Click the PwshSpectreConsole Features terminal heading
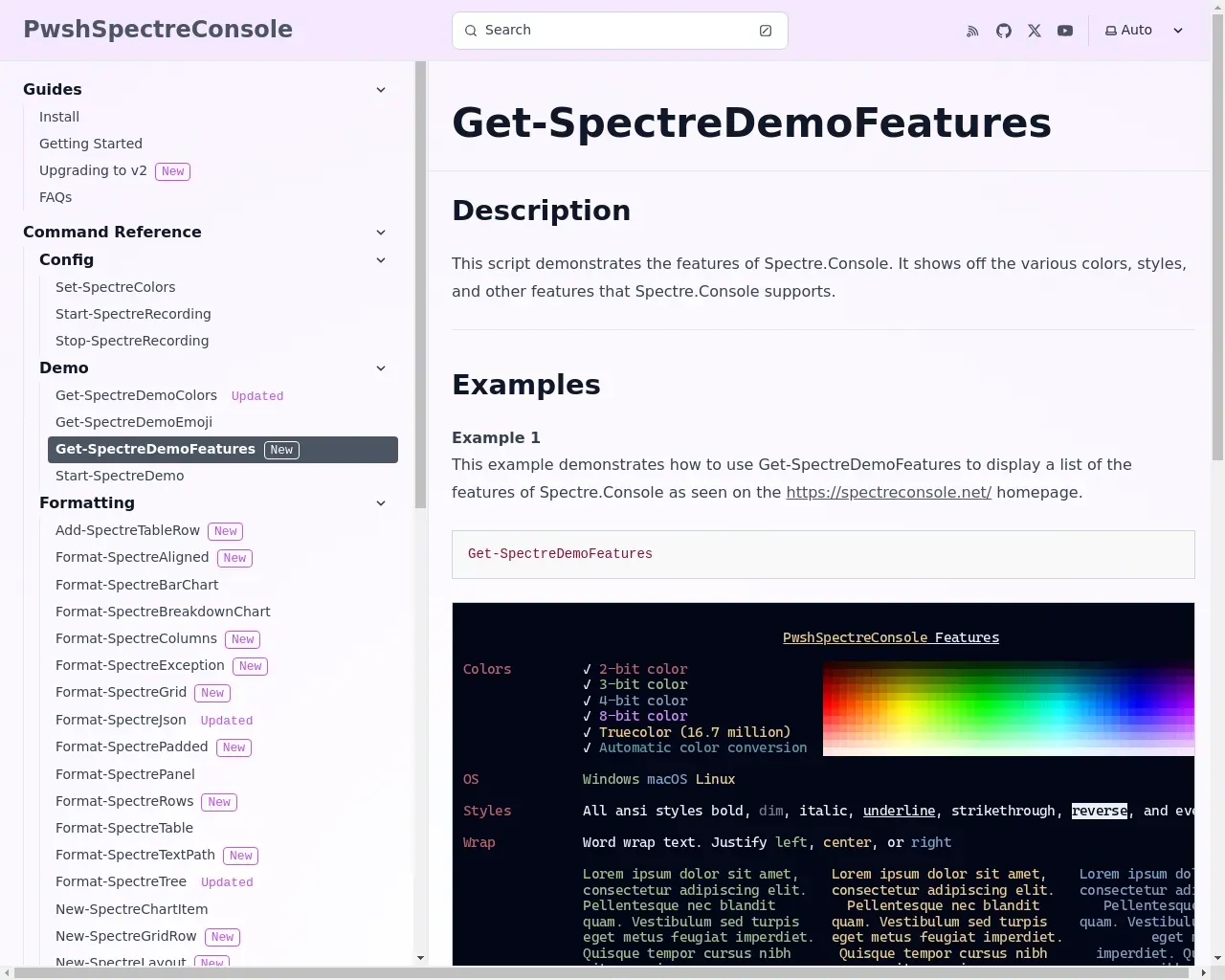 click(x=891, y=637)
